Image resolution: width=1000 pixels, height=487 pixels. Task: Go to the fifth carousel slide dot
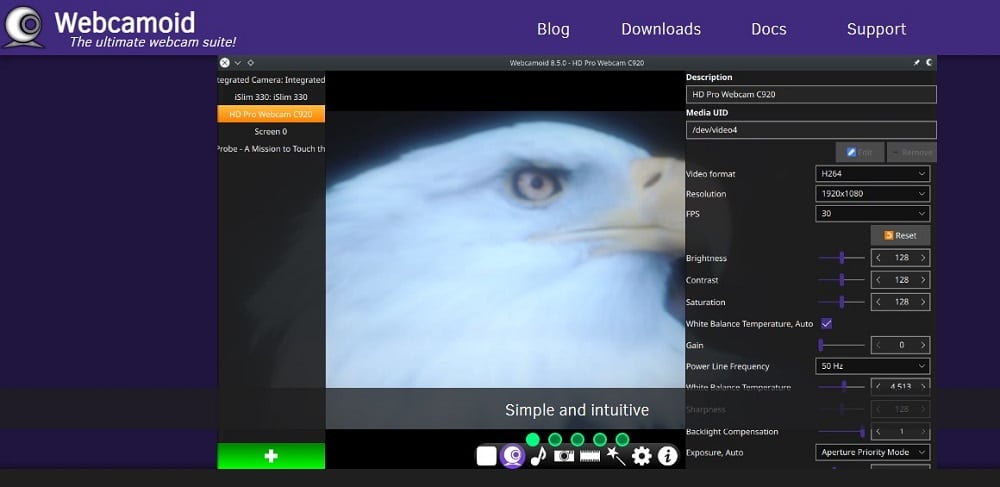(x=622, y=439)
